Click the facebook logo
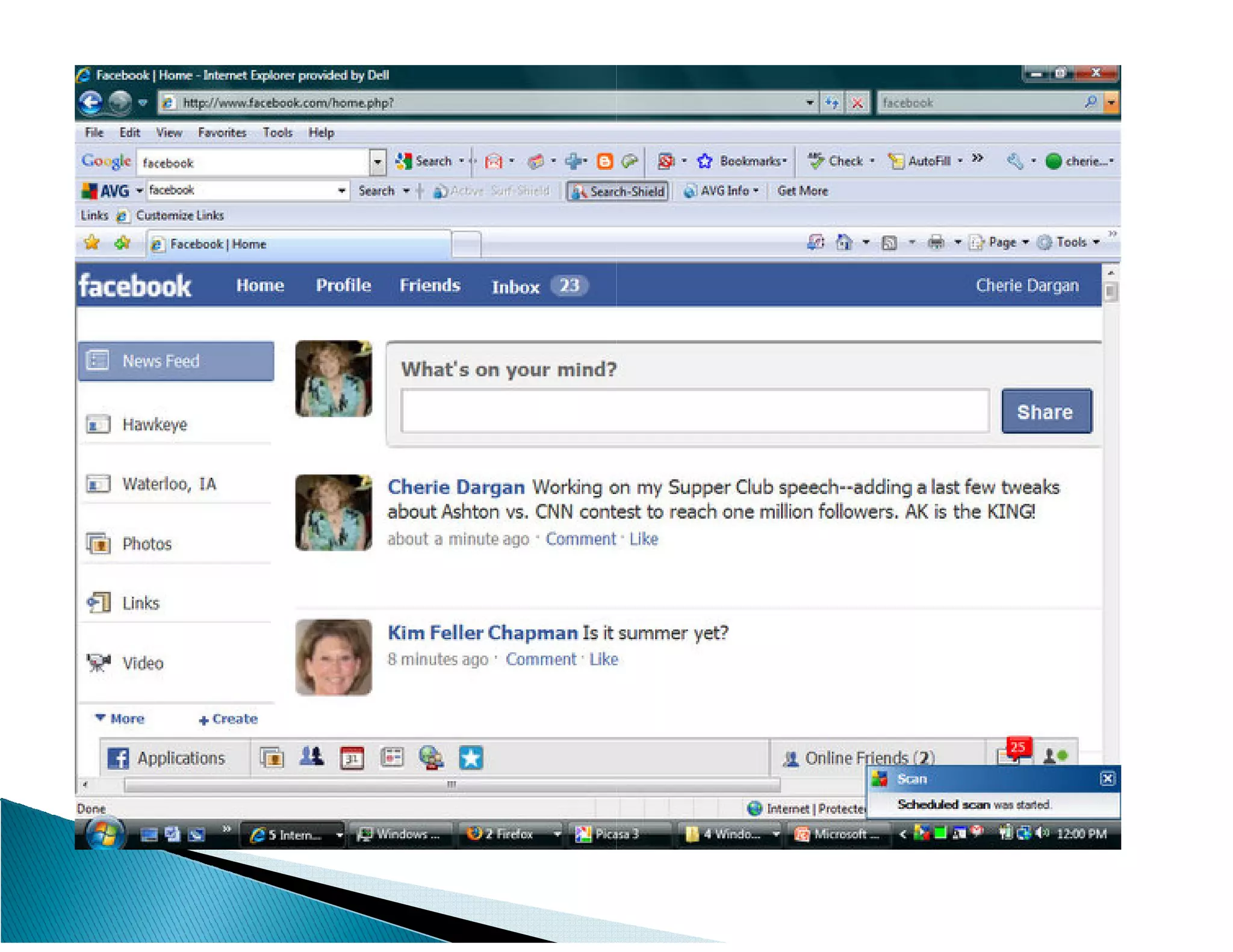Viewport: 1233px width, 952px height. tap(135, 286)
